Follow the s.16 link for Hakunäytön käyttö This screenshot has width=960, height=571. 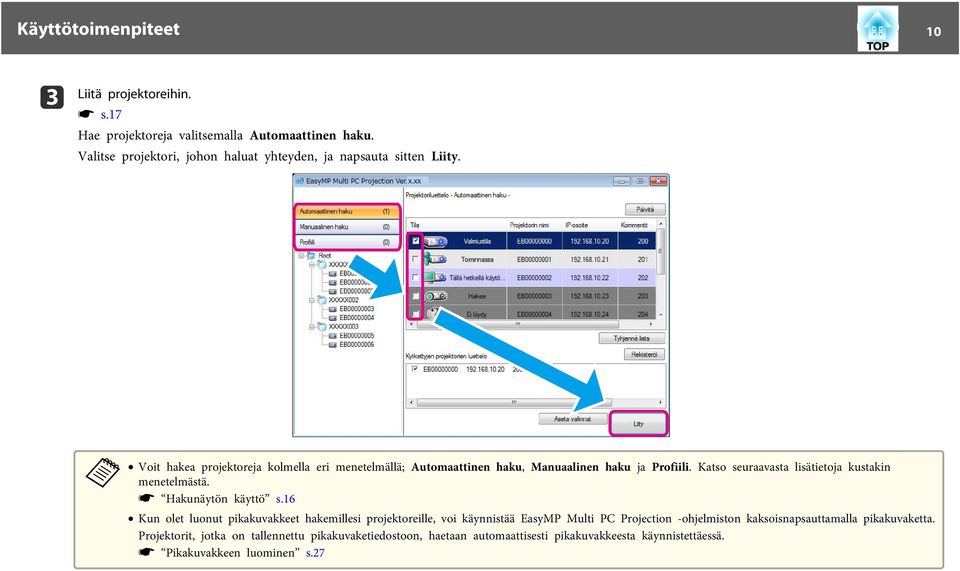(x=285, y=499)
